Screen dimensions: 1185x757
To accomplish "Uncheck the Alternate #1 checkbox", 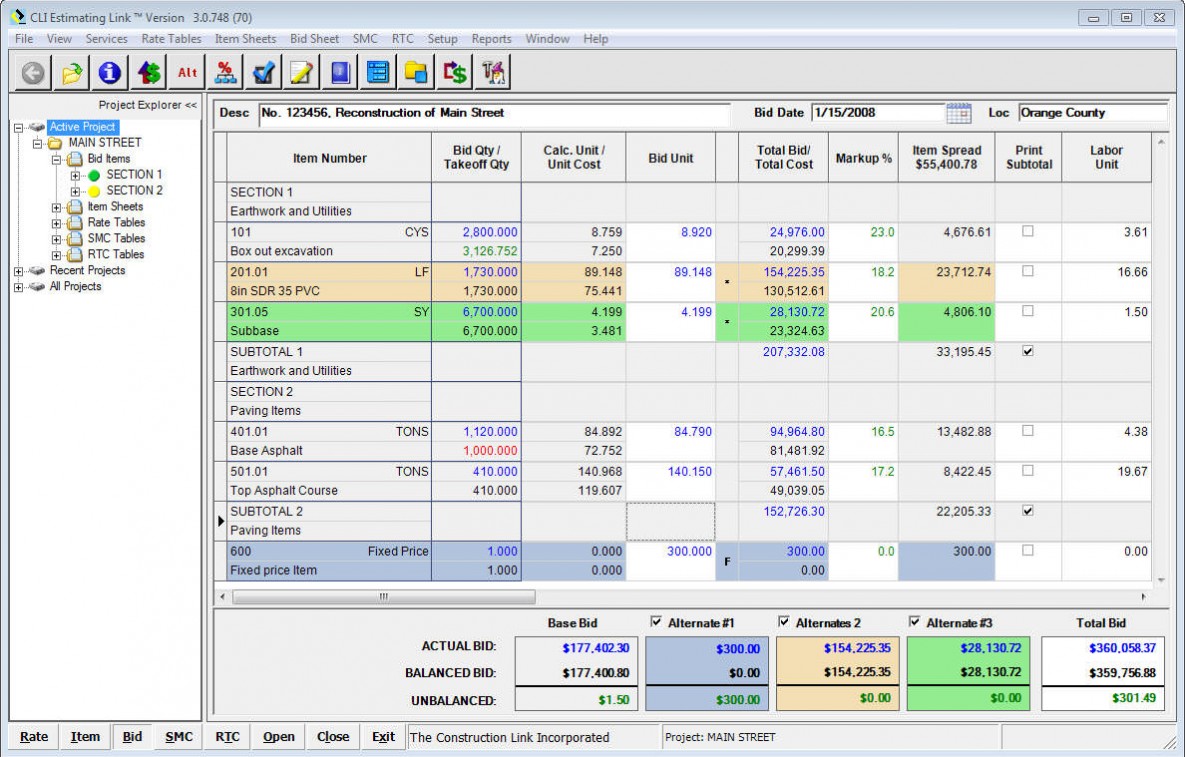I will (x=656, y=622).
